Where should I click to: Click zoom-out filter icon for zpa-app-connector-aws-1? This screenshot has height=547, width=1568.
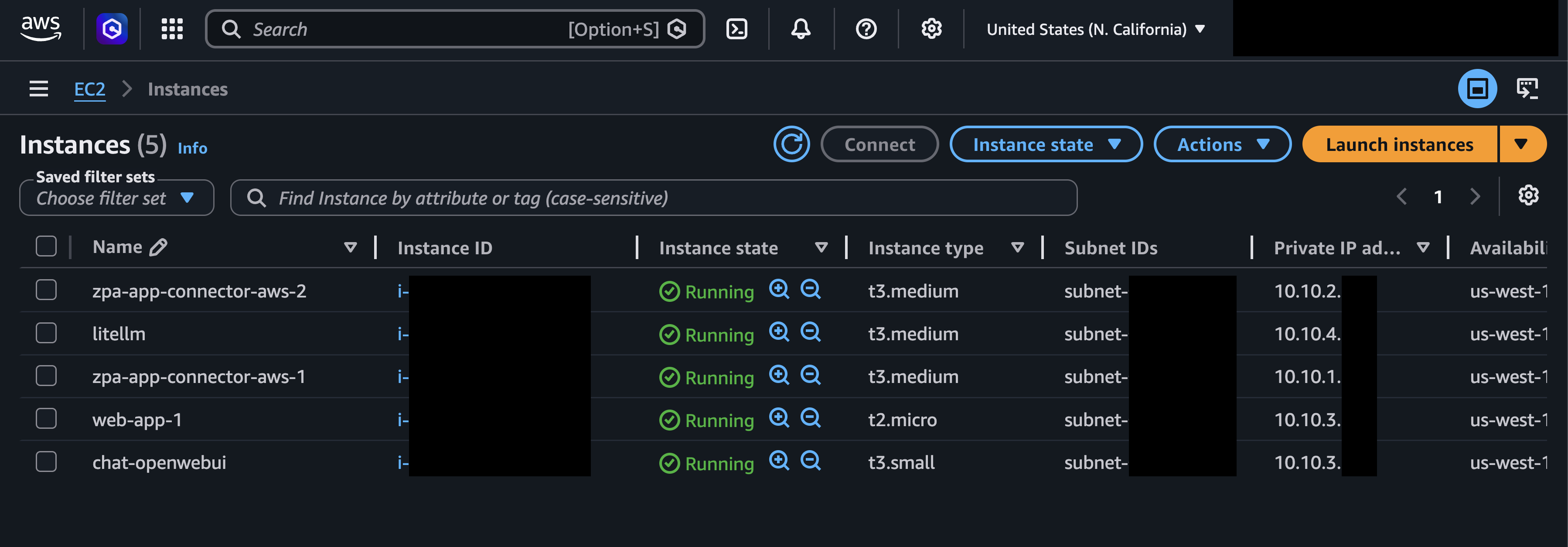coord(810,375)
